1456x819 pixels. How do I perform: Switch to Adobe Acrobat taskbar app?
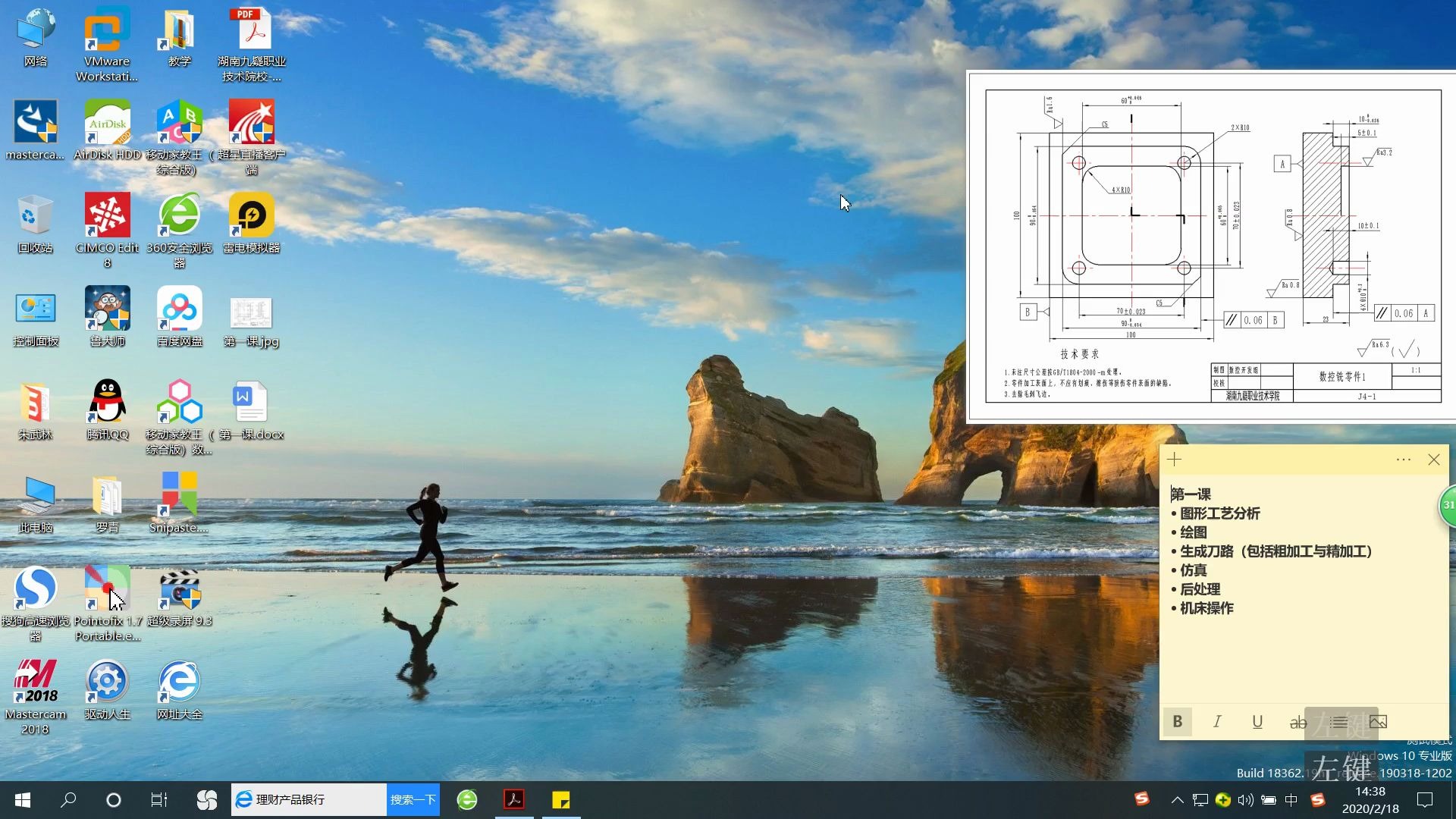pyautogui.click(x=514, y=800)
